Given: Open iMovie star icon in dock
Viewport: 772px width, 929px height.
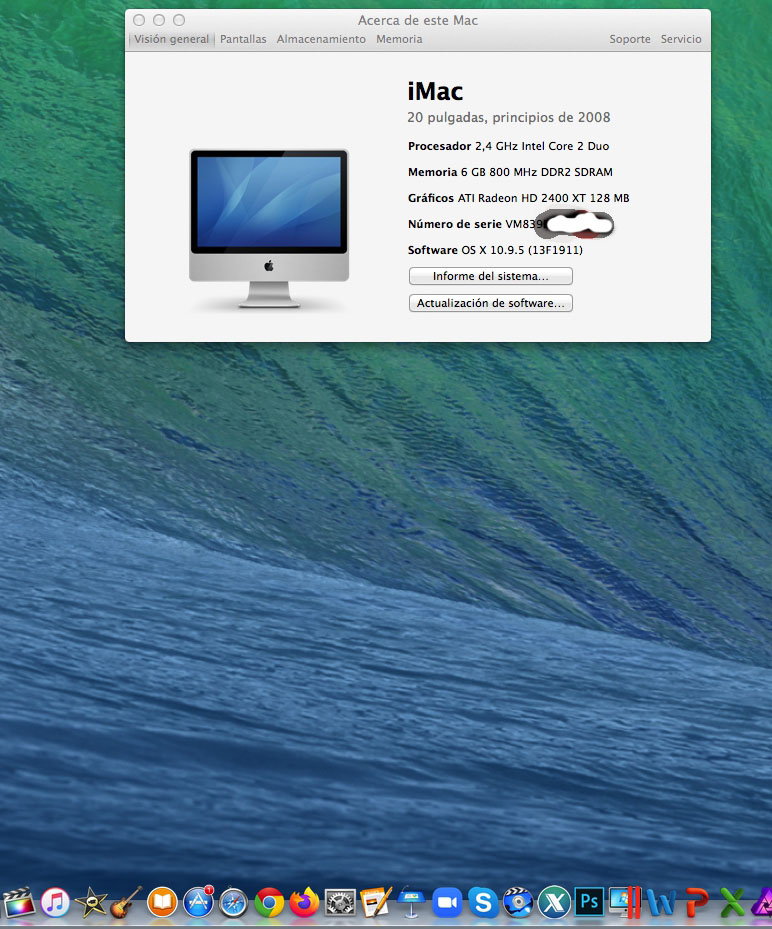Looking at the screenshot, I should pos(91,902).
